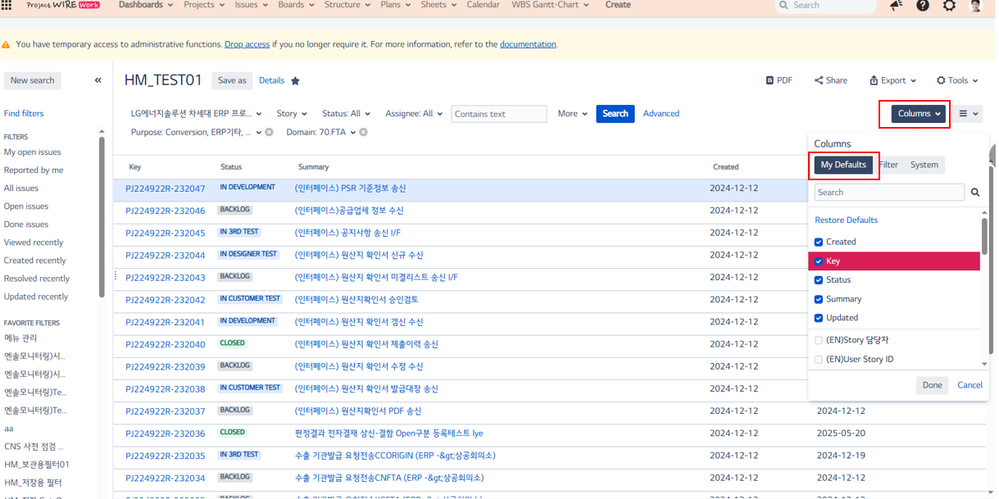999x499 pixels.
Task: Click the Project WIRE Work logo
Action: [63, 4]
